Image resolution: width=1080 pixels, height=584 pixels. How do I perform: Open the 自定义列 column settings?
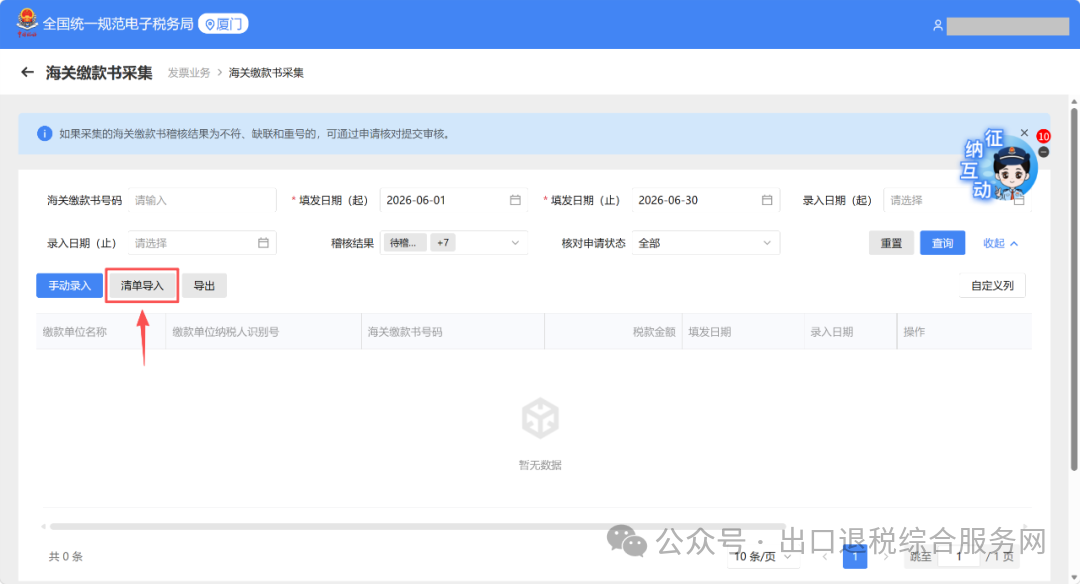coord(992,286)
